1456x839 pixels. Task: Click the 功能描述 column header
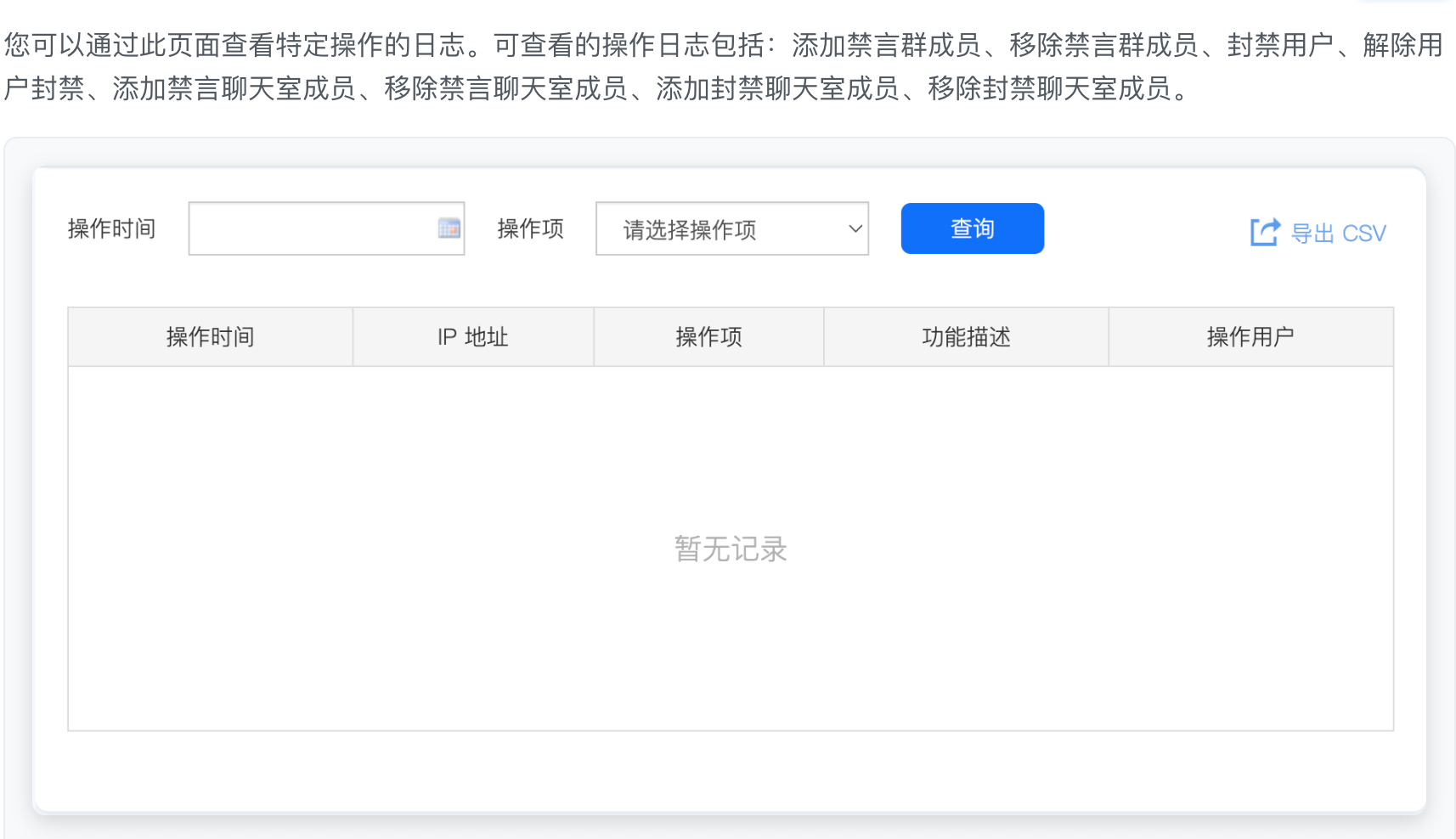tap(966, 337)
